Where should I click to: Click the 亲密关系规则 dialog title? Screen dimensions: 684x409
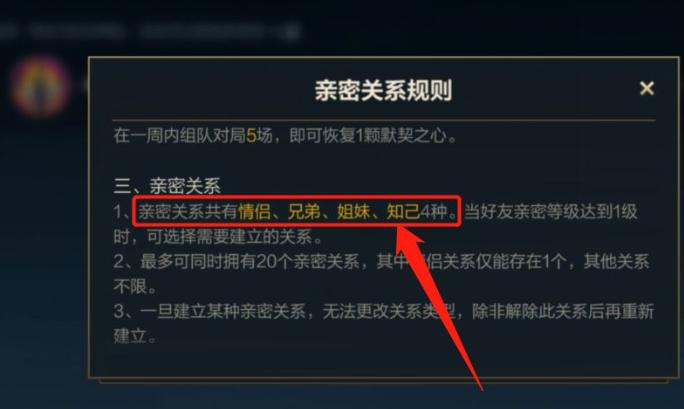coord(383,90)
